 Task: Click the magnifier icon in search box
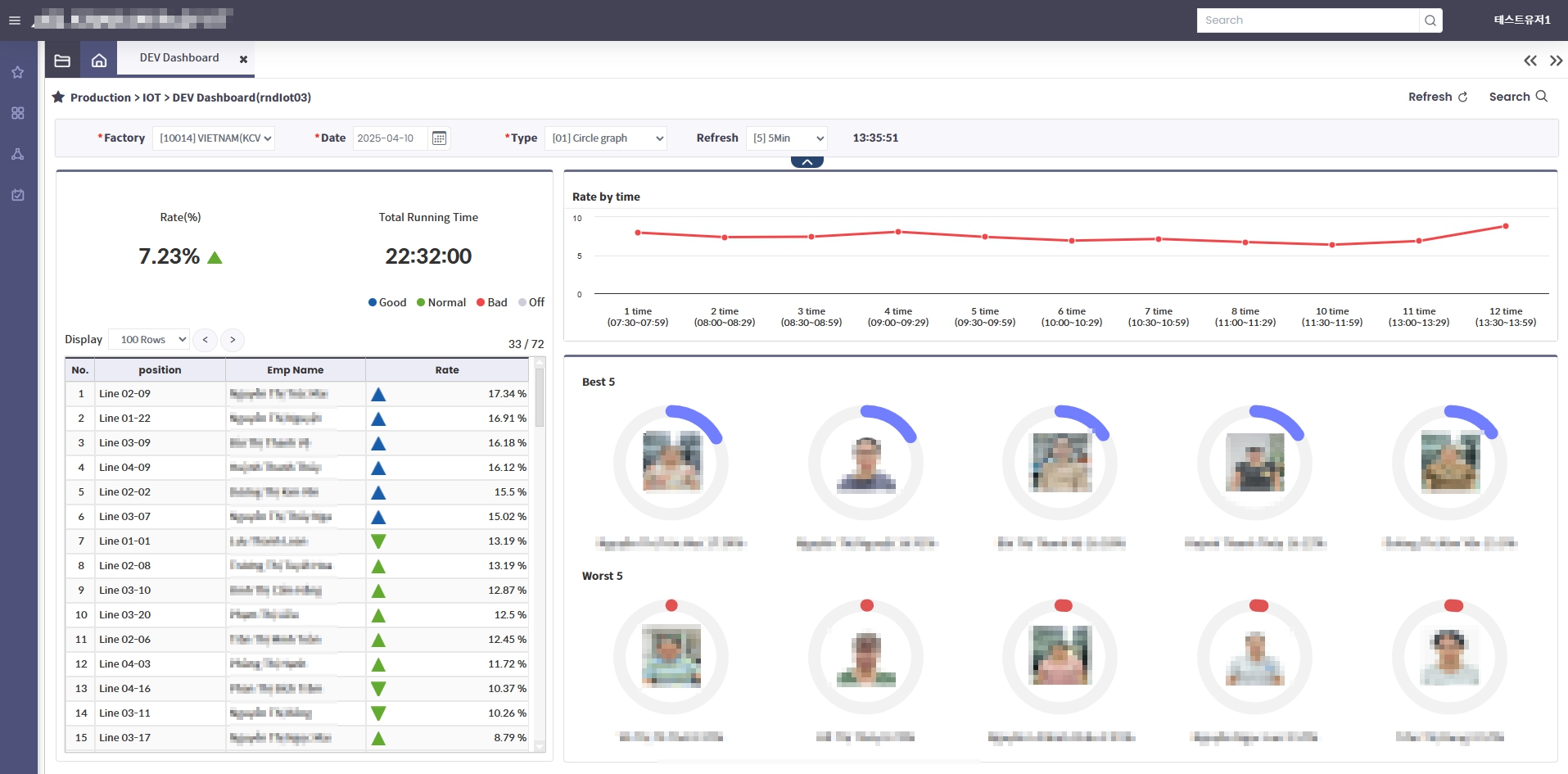[1430, 20]
